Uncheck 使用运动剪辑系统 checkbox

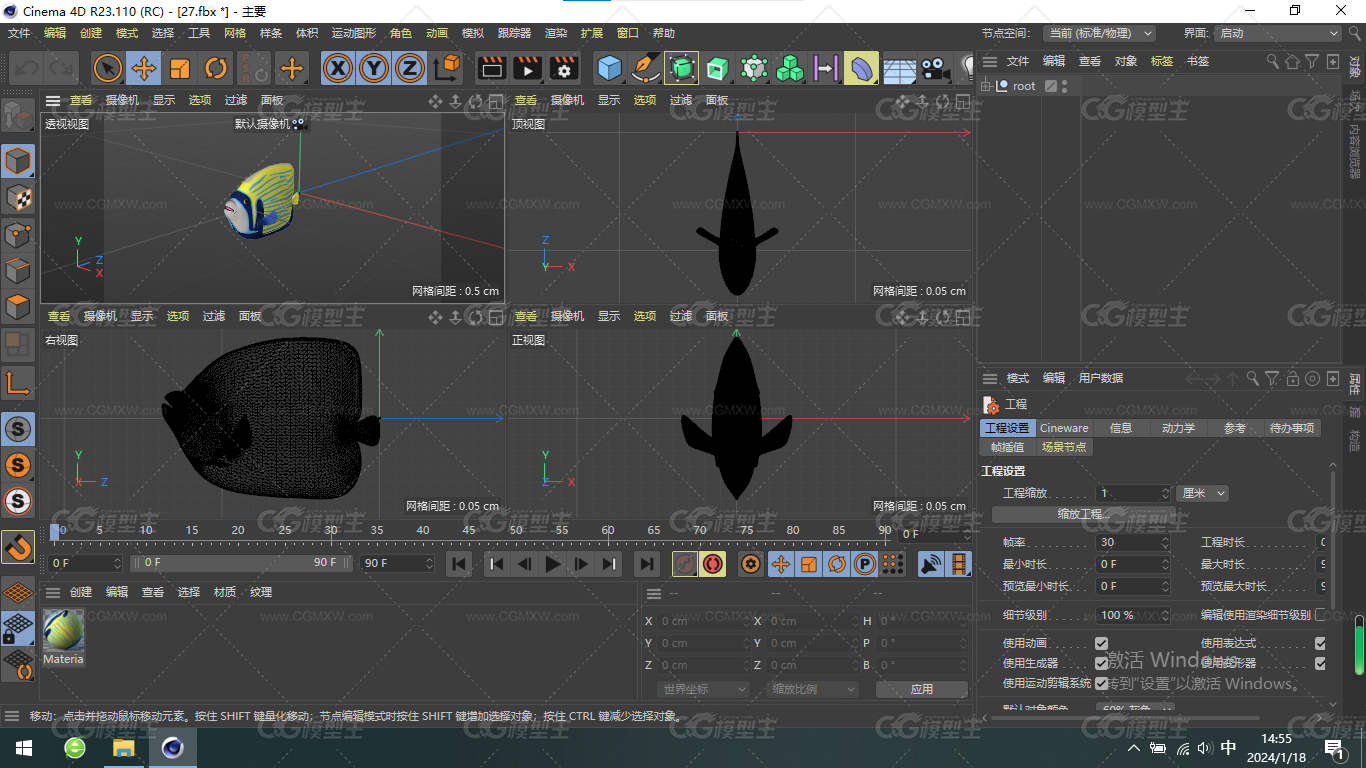pos(1101,683)
